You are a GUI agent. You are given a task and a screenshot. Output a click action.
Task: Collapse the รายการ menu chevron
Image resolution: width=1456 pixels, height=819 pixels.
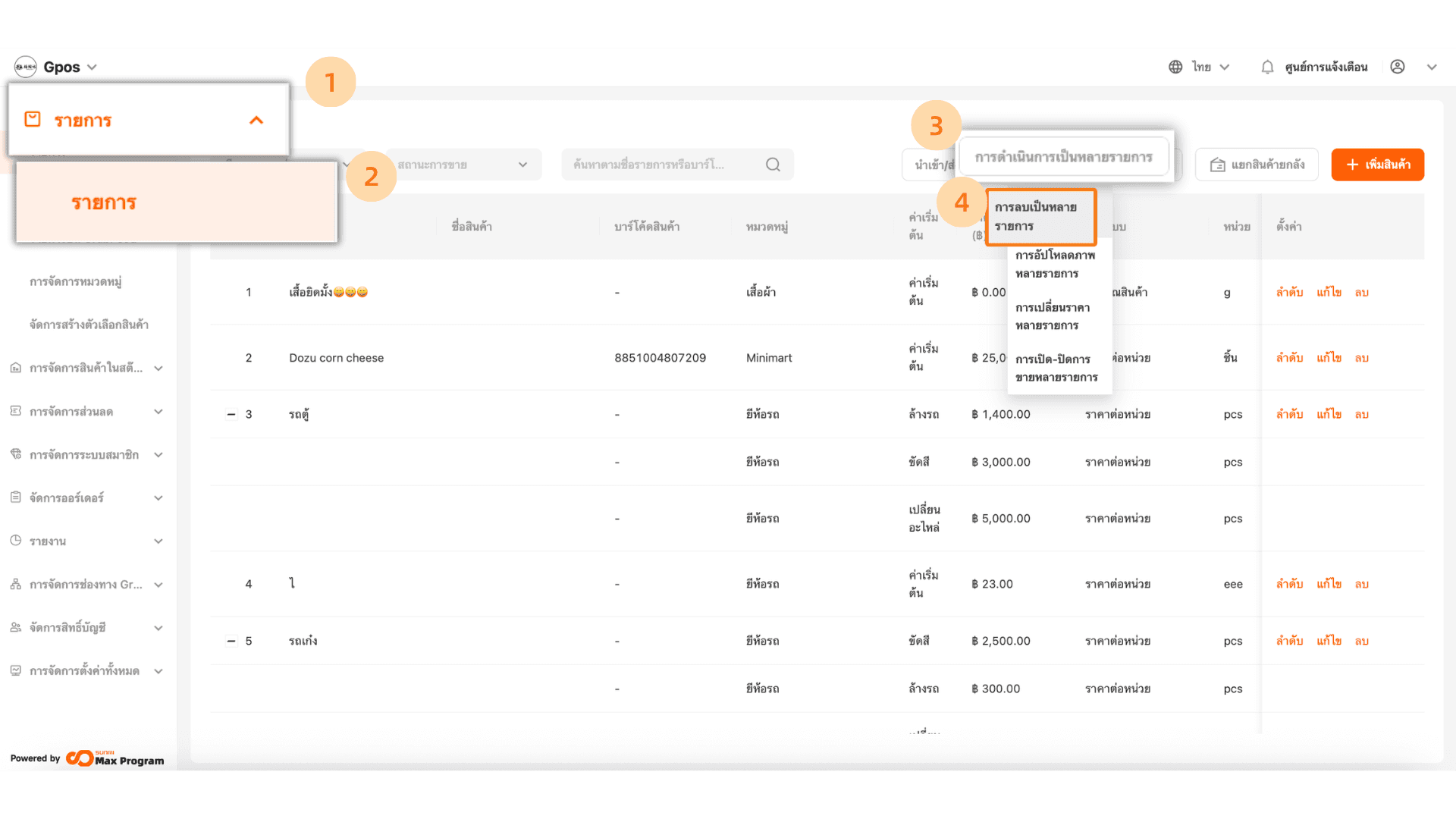coord(256,120)
